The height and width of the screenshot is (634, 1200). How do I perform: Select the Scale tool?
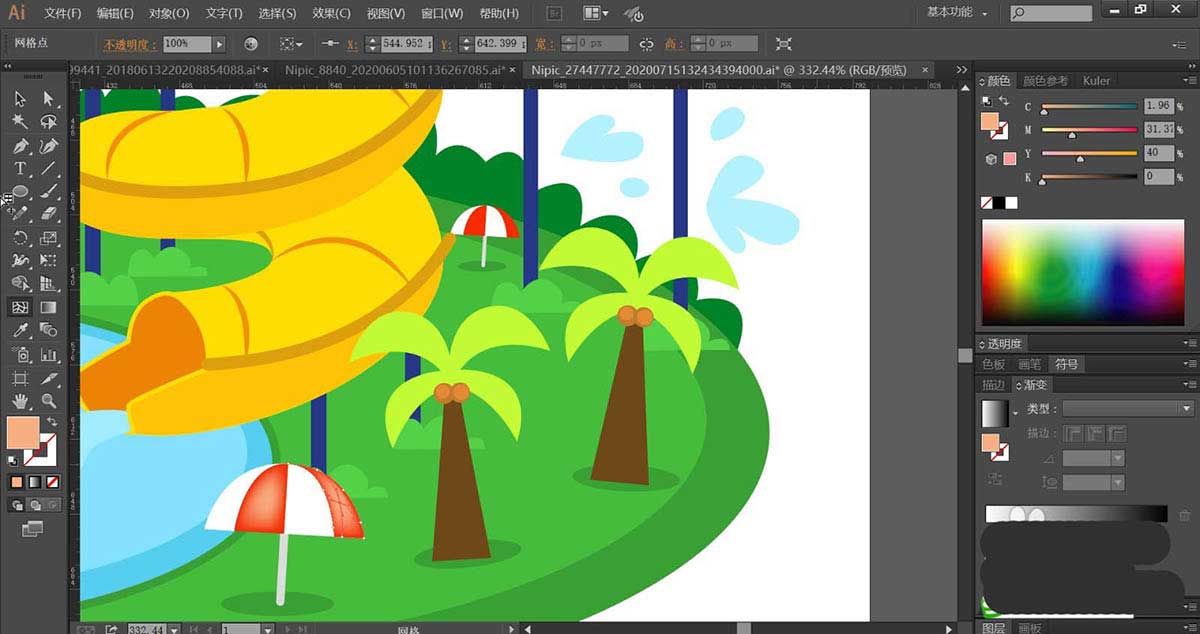[48, 238]
